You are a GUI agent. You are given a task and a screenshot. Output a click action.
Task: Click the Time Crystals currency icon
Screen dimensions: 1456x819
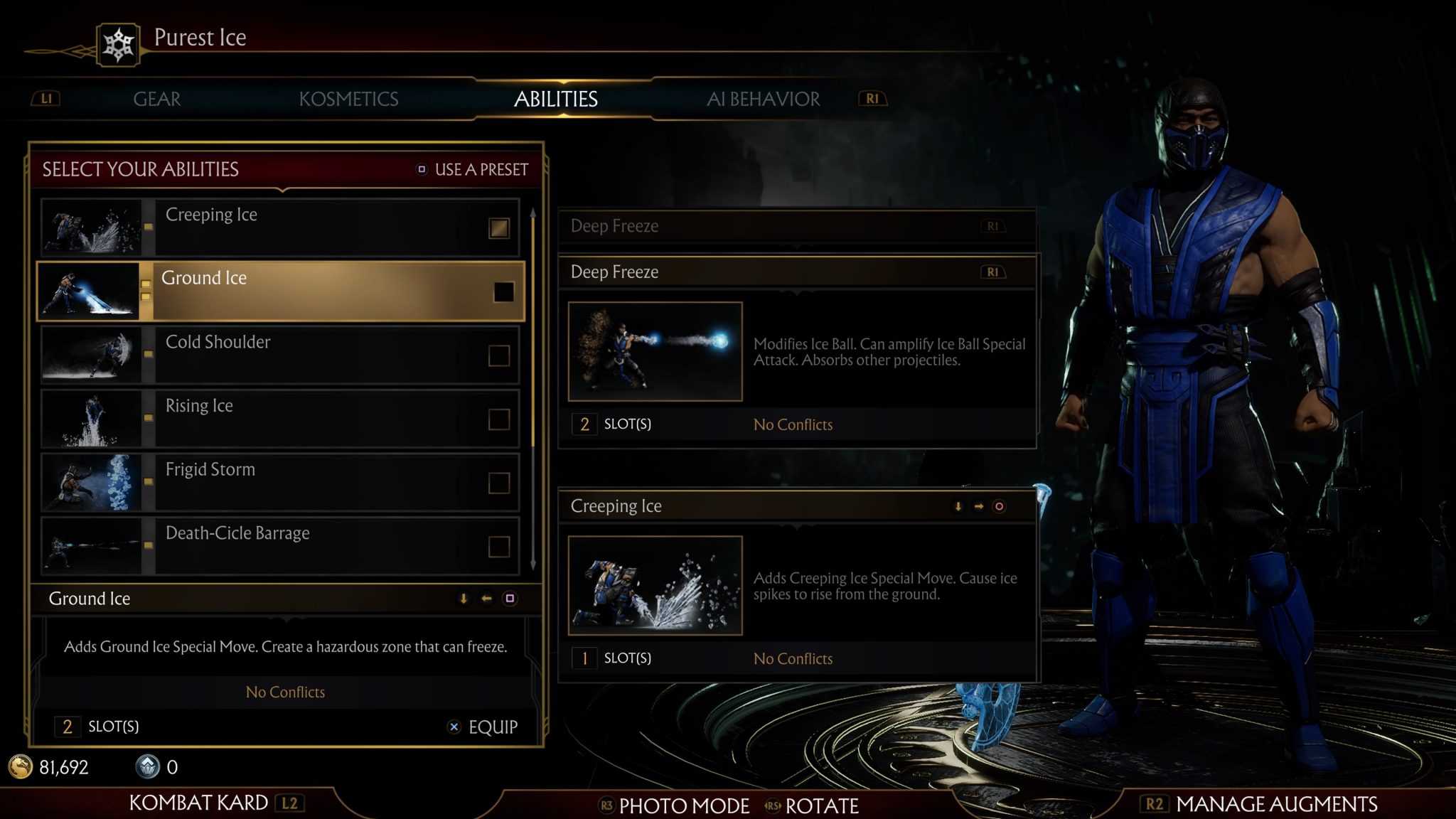pyautogui.click(x=148, y=766)
